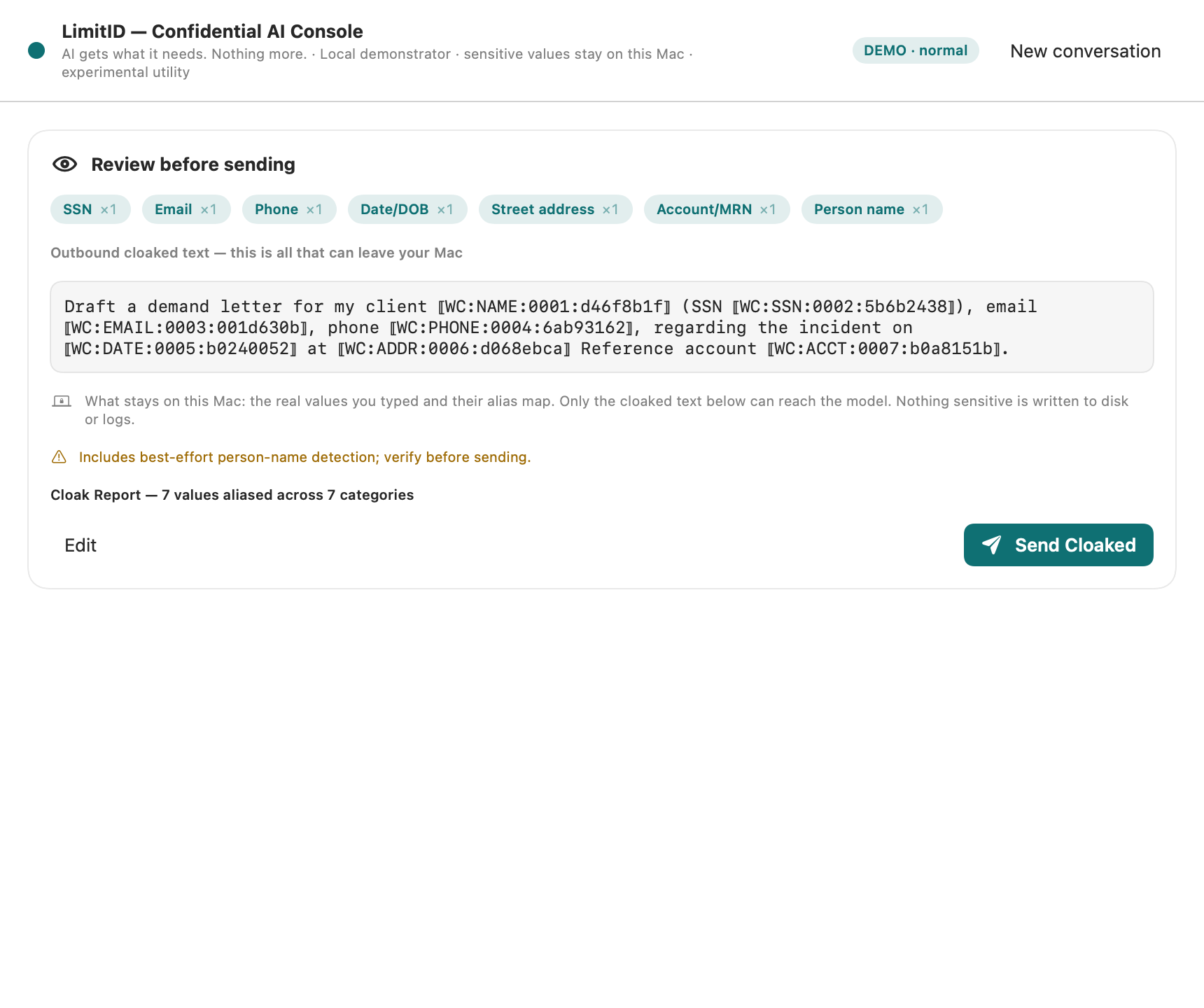1204x1008 pixels.
Task: Select the Account/MRN ×1 chip
Action: (x=717, y=209)
